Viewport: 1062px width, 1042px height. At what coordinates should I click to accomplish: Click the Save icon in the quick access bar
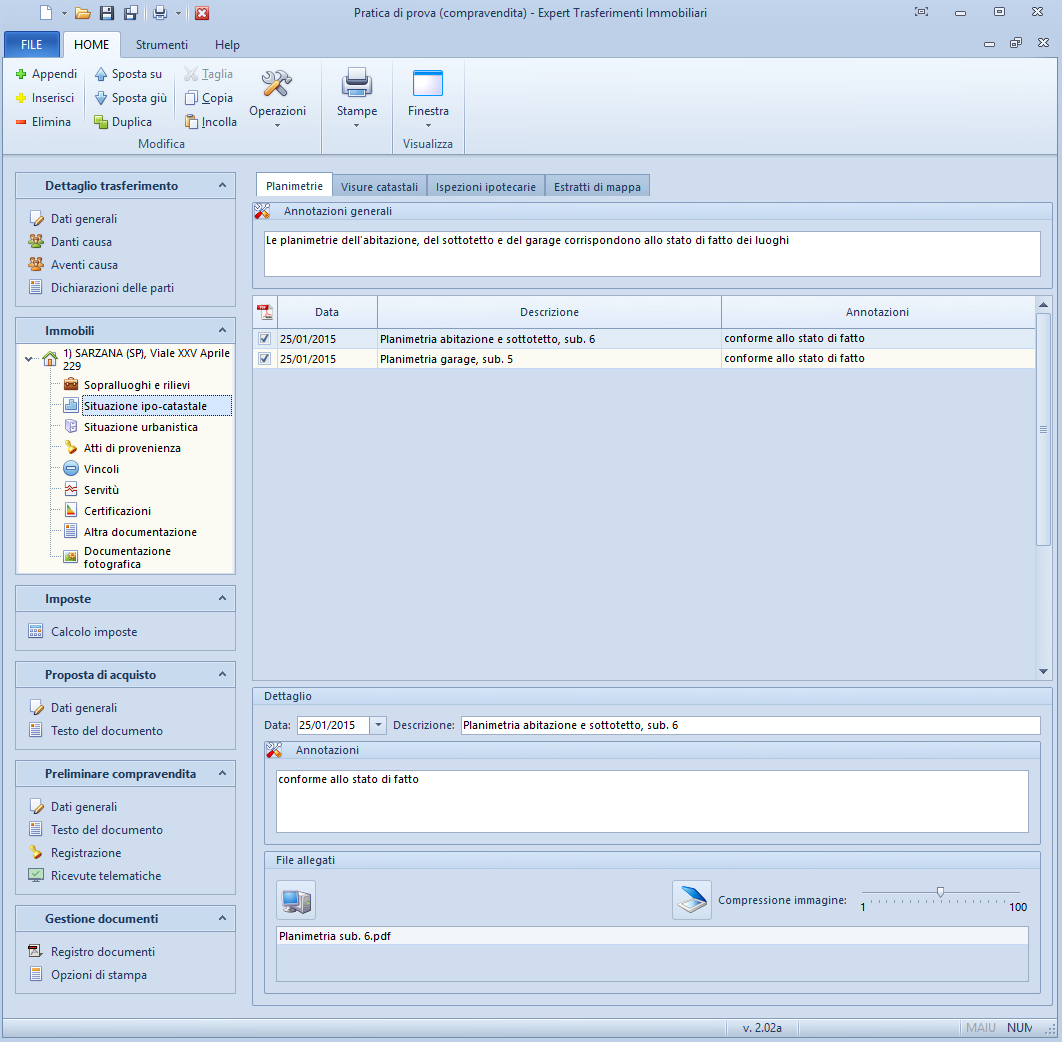[107, 13]
